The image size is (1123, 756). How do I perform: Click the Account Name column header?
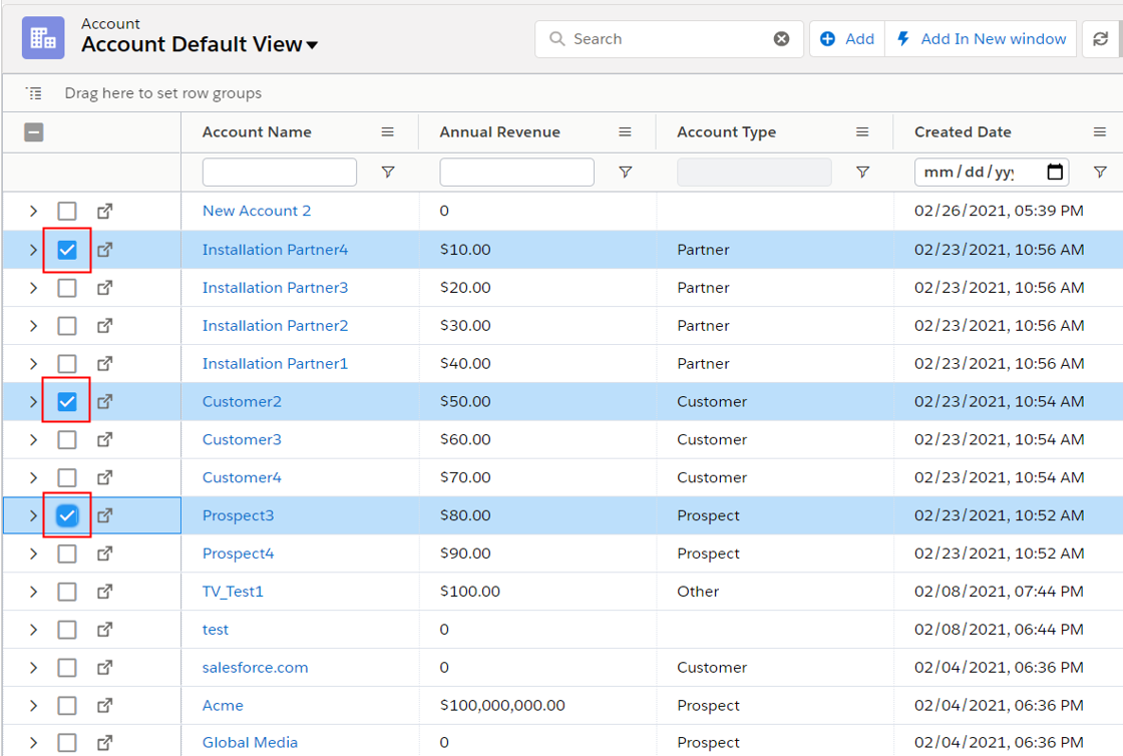click(257, 132)
